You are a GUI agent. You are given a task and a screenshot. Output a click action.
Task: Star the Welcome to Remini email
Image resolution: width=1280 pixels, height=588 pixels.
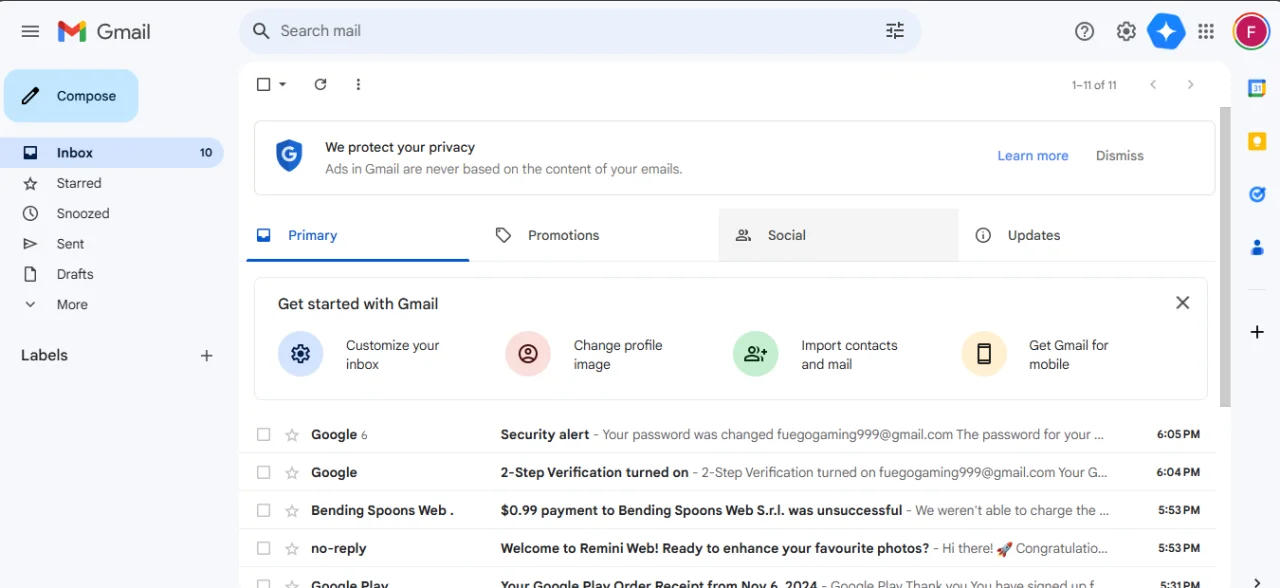292,548
